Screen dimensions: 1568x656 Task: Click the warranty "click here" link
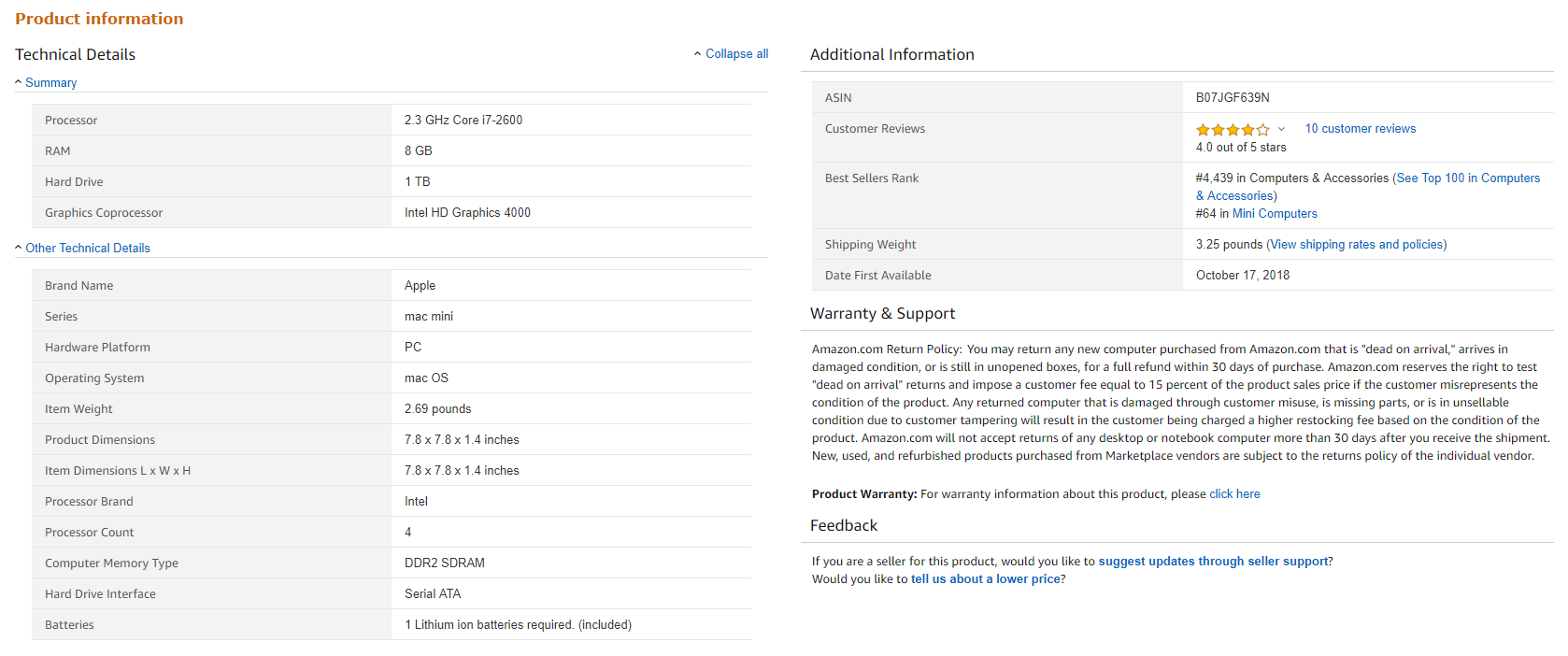click(1234, 494)
